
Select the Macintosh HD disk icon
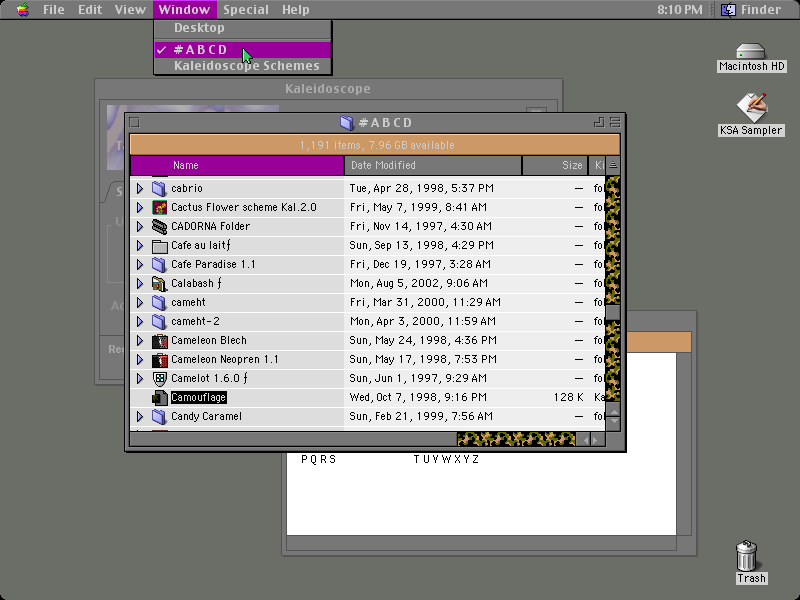click(x=751, y=52)
